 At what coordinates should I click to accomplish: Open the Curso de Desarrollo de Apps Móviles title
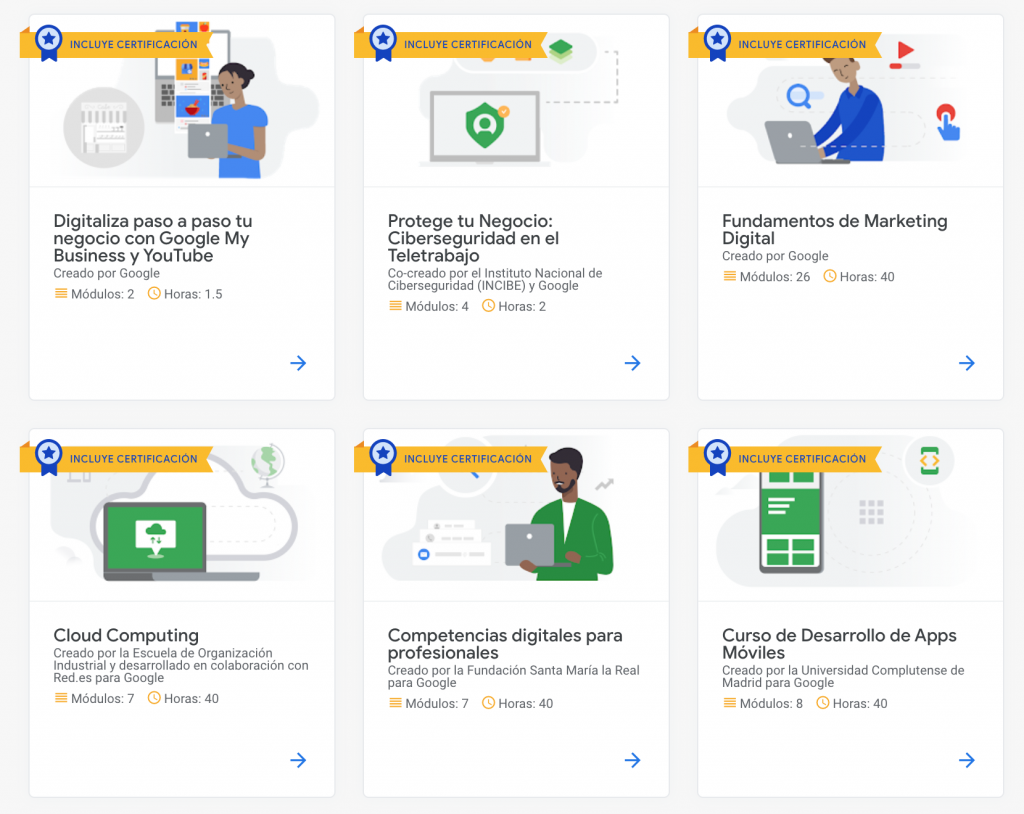coord(839,643)
